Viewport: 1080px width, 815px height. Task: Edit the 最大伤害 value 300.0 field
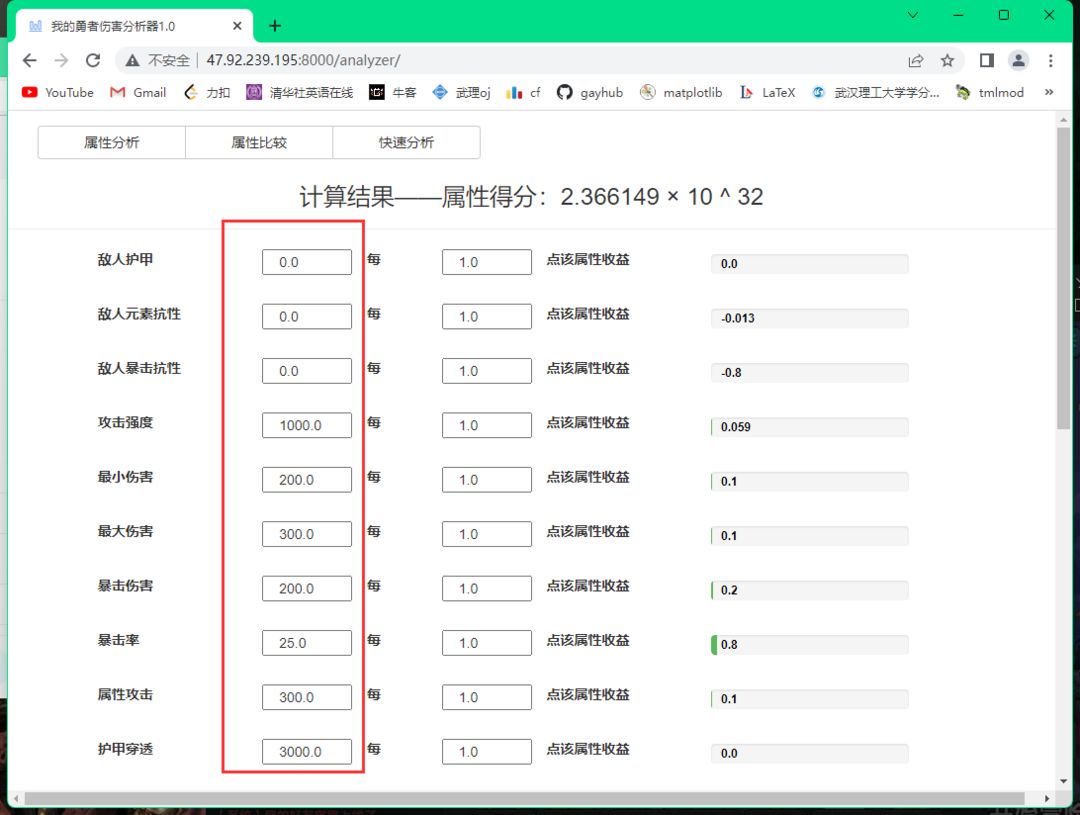coord(307,534)
